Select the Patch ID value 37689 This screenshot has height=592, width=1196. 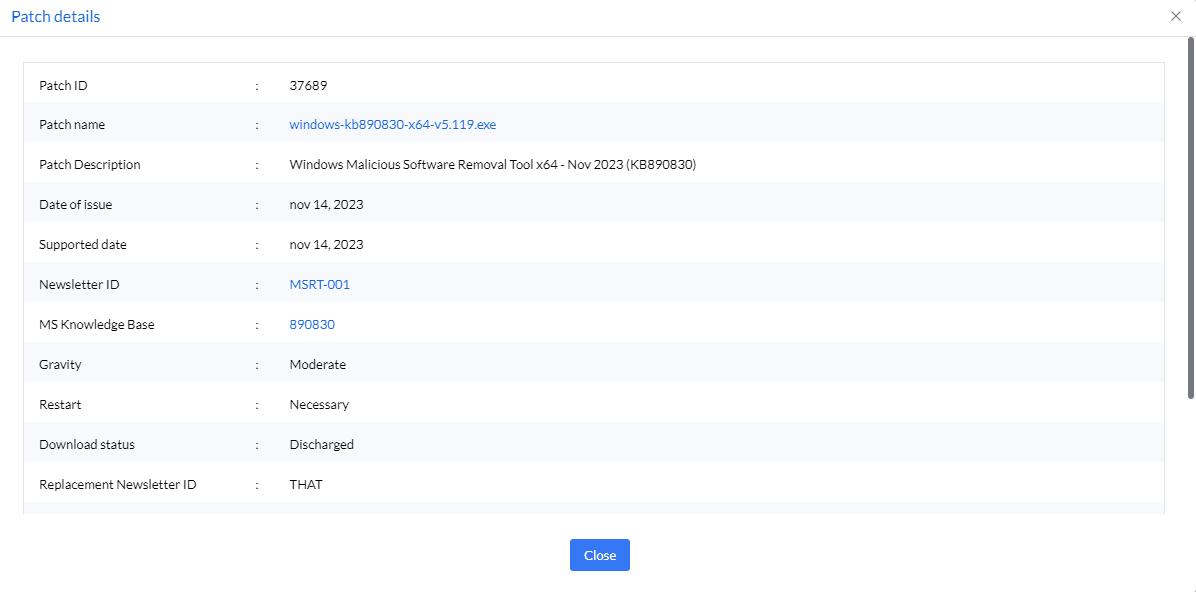click(x=308, y=85)
